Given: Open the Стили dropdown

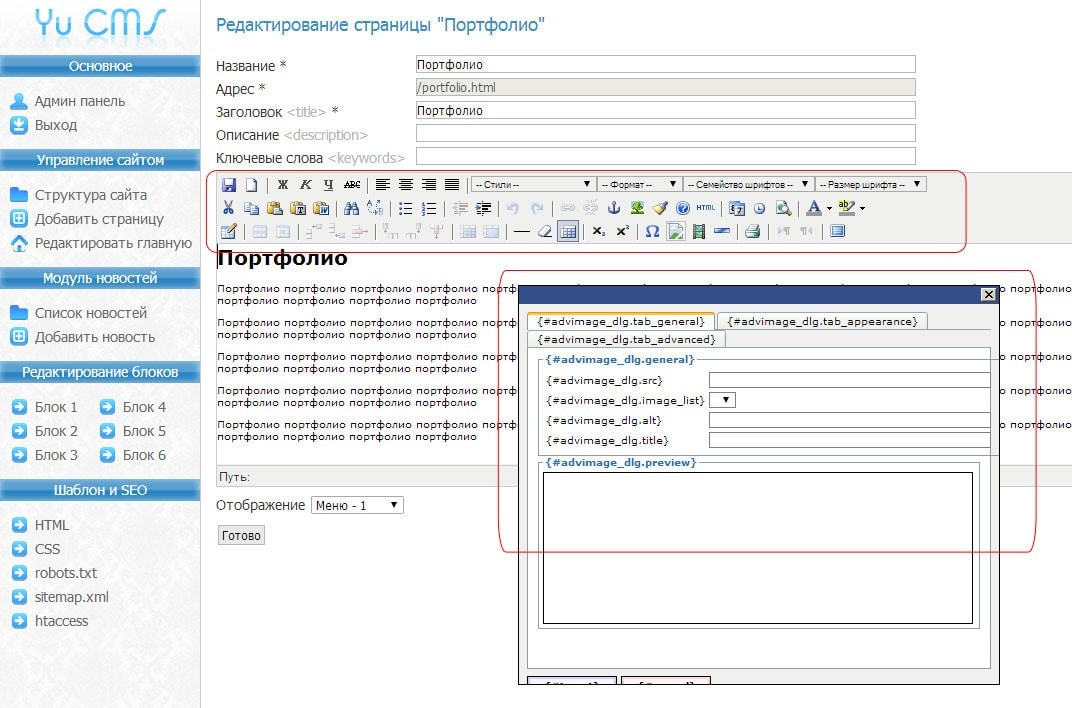Looking at the screenshot, I should (x=533, y=185).
